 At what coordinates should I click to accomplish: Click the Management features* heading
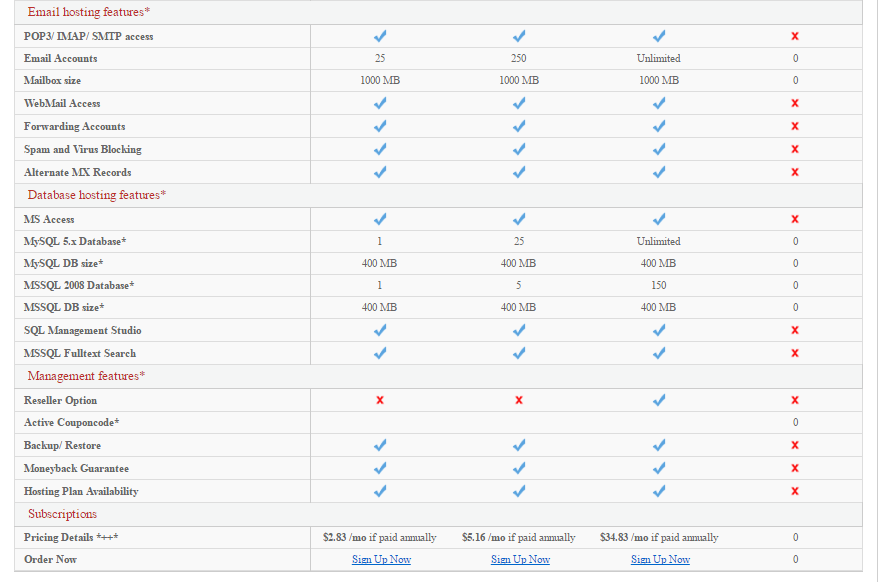click(86, 376)
